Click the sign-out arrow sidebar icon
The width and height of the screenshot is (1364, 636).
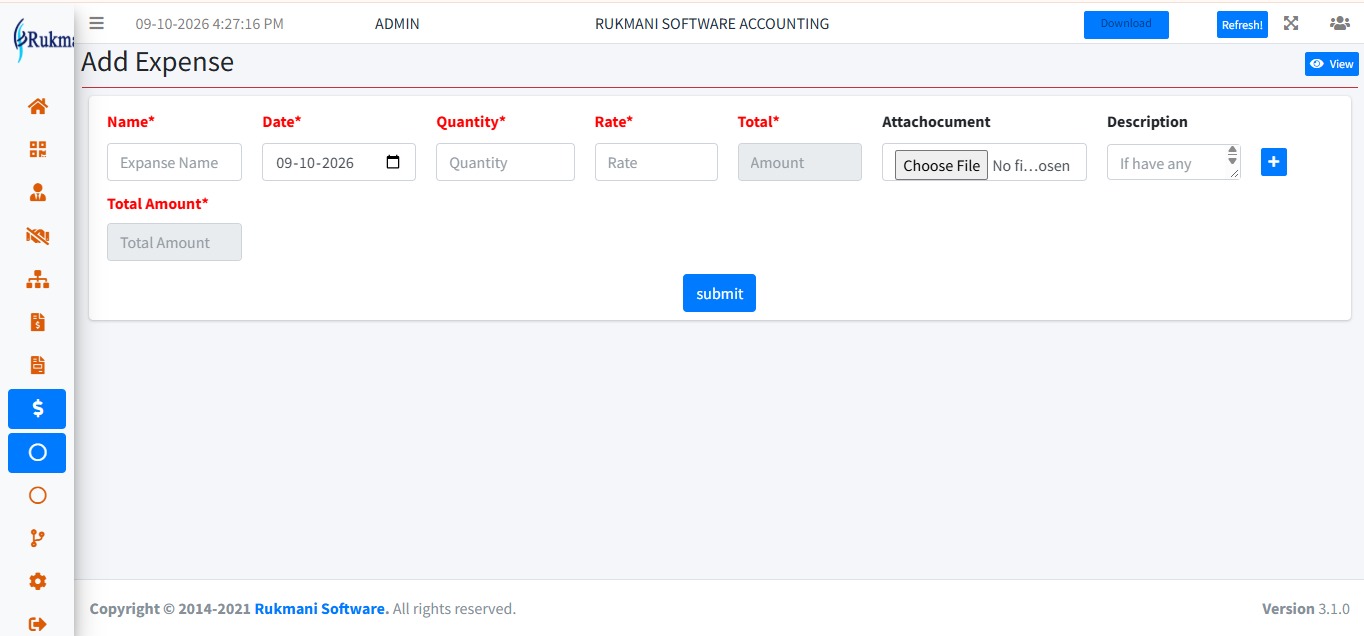(37, 624)
